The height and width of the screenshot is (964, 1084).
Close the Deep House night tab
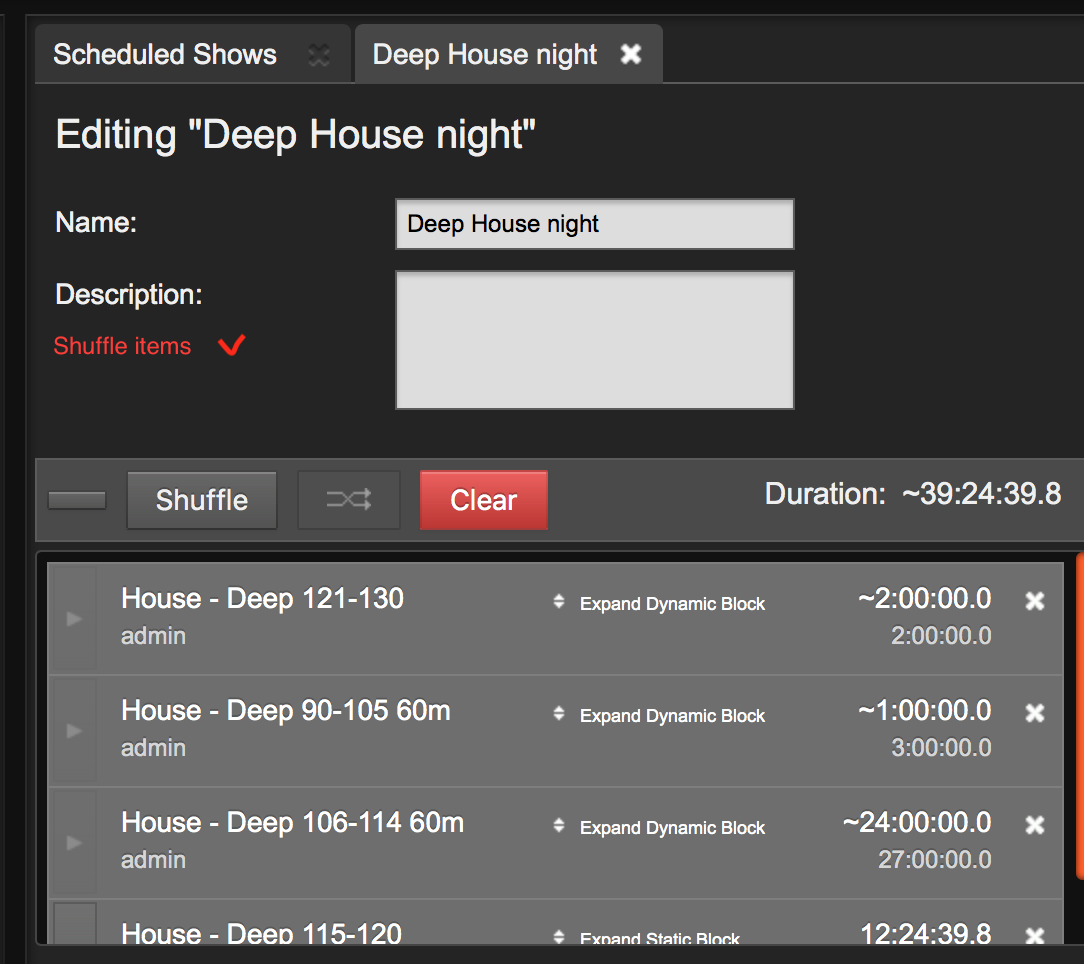pos(630,54)
